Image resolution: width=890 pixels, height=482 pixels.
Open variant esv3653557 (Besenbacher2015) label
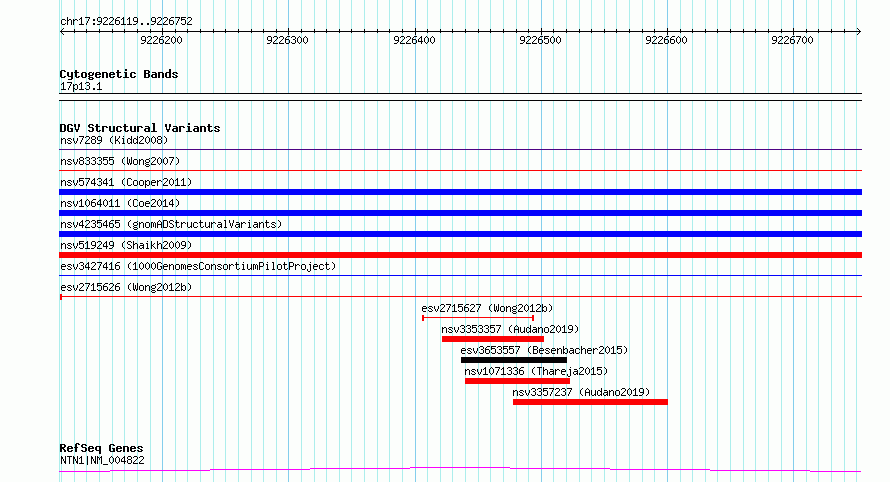pyautogui.click(x=544, y=350)
